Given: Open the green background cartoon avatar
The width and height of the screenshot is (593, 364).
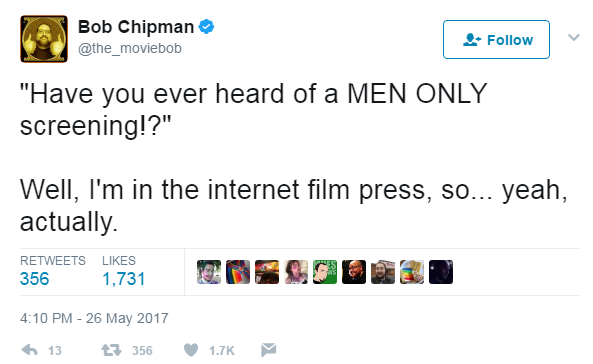Looking at the screenshot, I should pyautogui.click(x=325, y=272).
